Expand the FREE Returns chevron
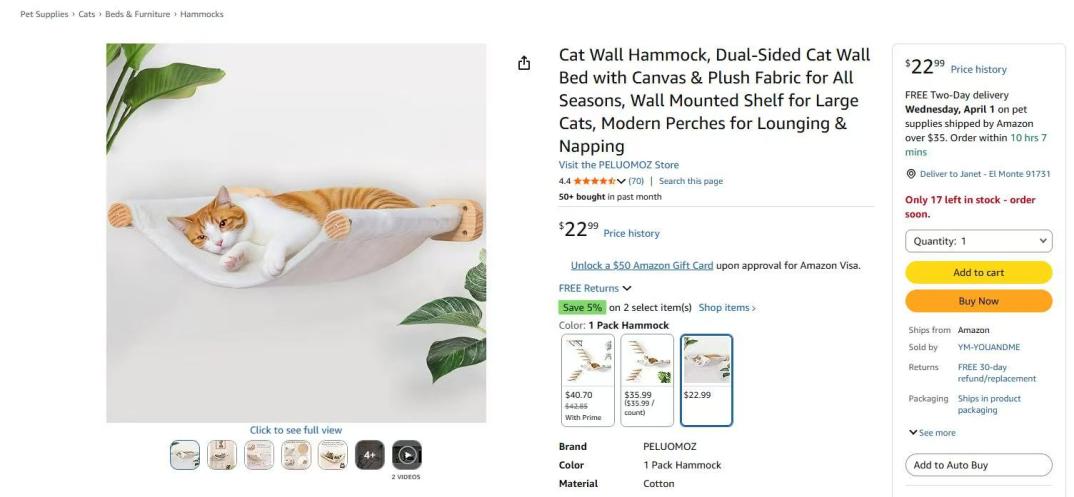The width and height of the screenshot is (1074, 497). (x=627, y=288)
